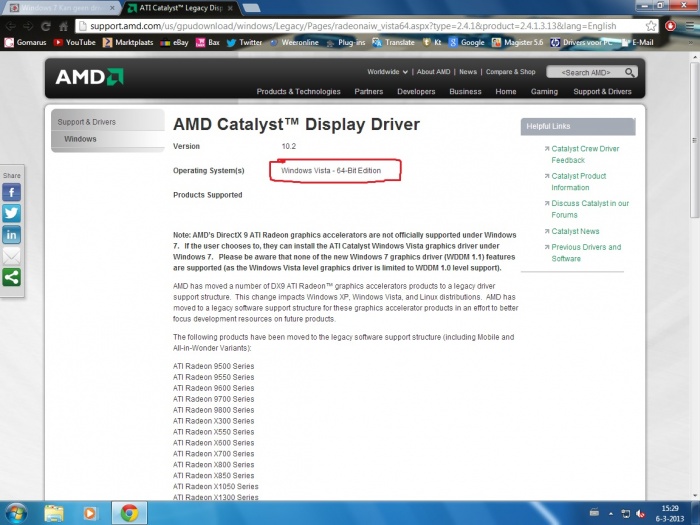Viewport: 700px width, 525px height.
Task: Open the volume tray icon
Action: click(x=641, y=514)
